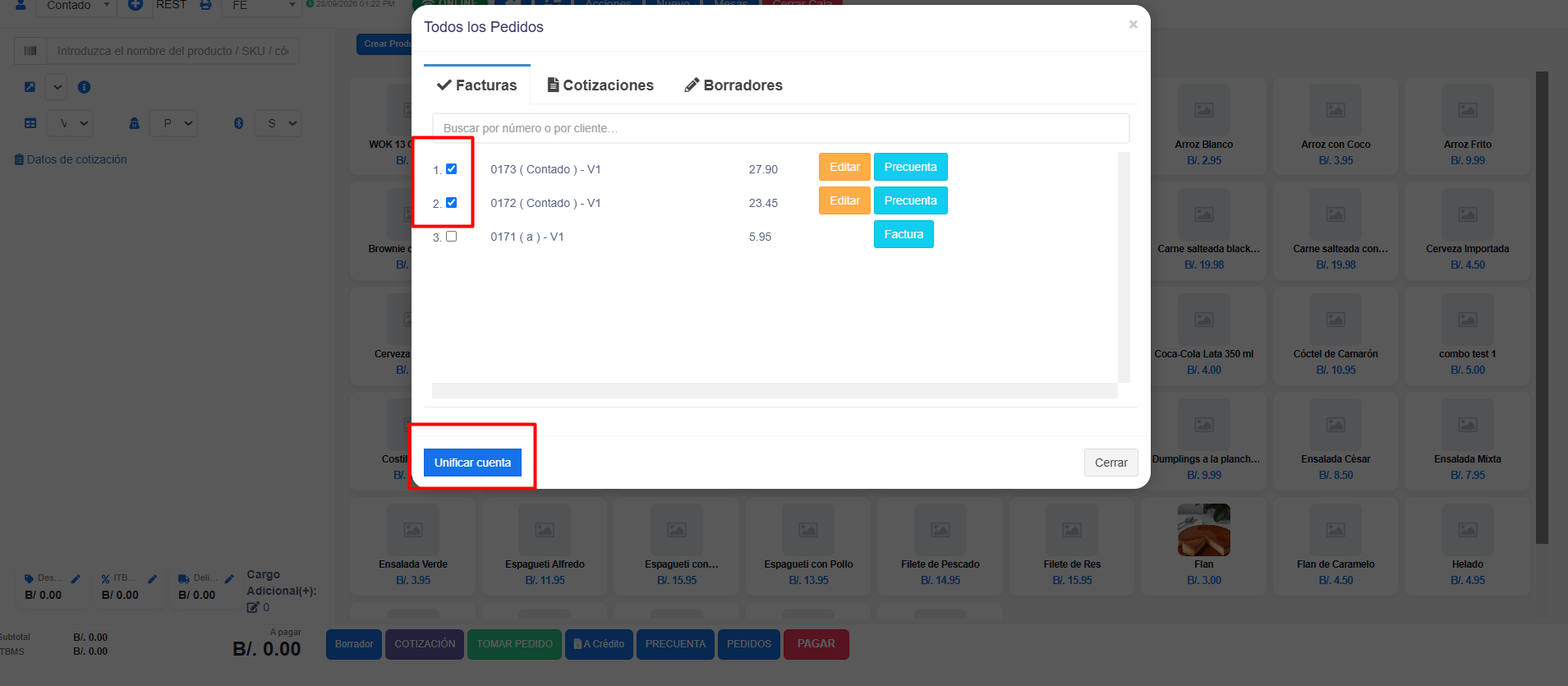Click the Cerrar button
1568x686 pixels.
[1110, 463]
